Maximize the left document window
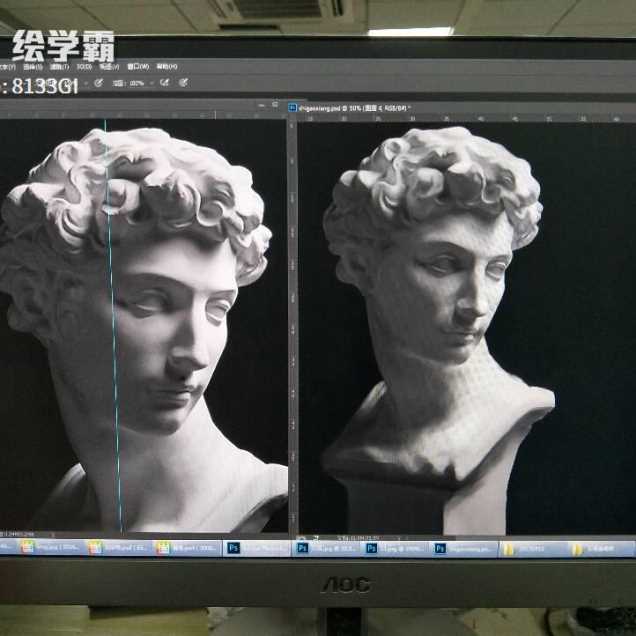This screenshot has height=636, width=636. 275,105
